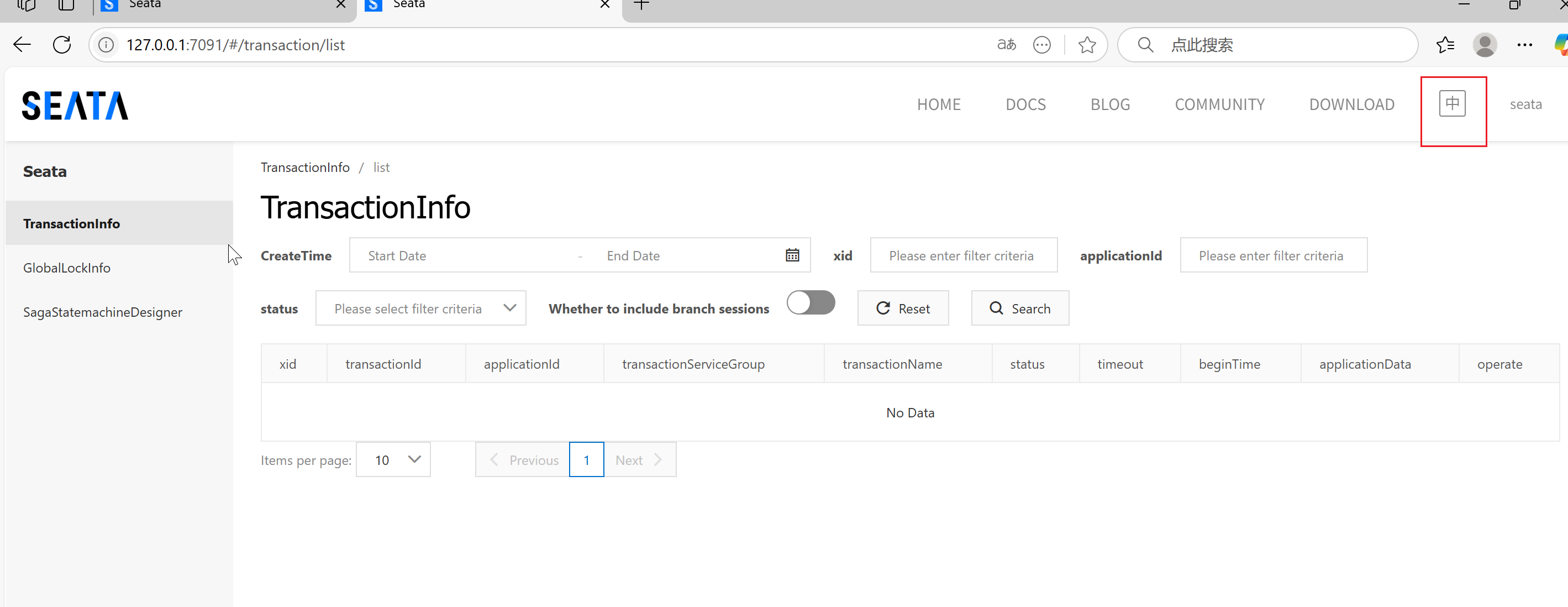This screenshot has height=607, width=1568.
Task: Open a new browser tab
Action: coord(641,5)
